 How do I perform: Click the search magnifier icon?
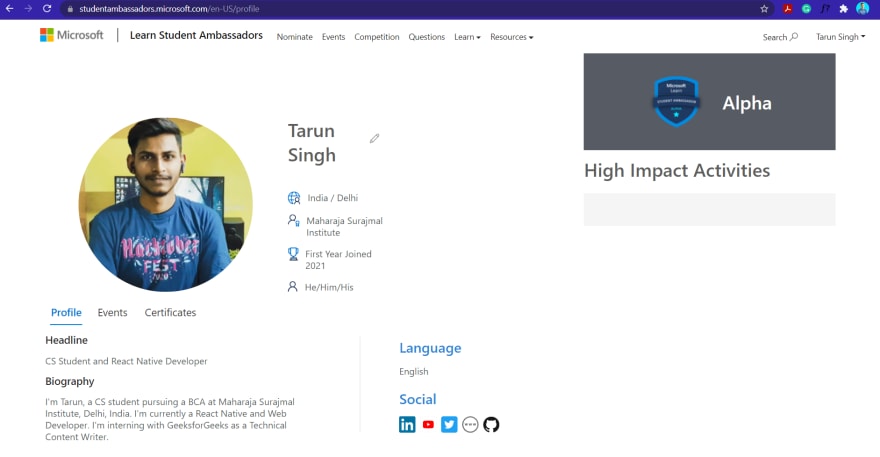click(794, 36)
